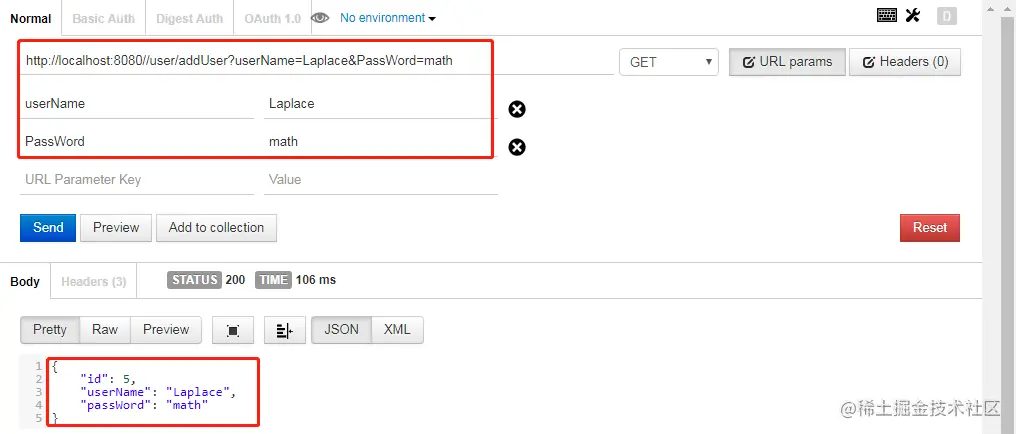The image size is (1016, 434).
Task: Click the request Preview button
Action: tap(116, 228)
